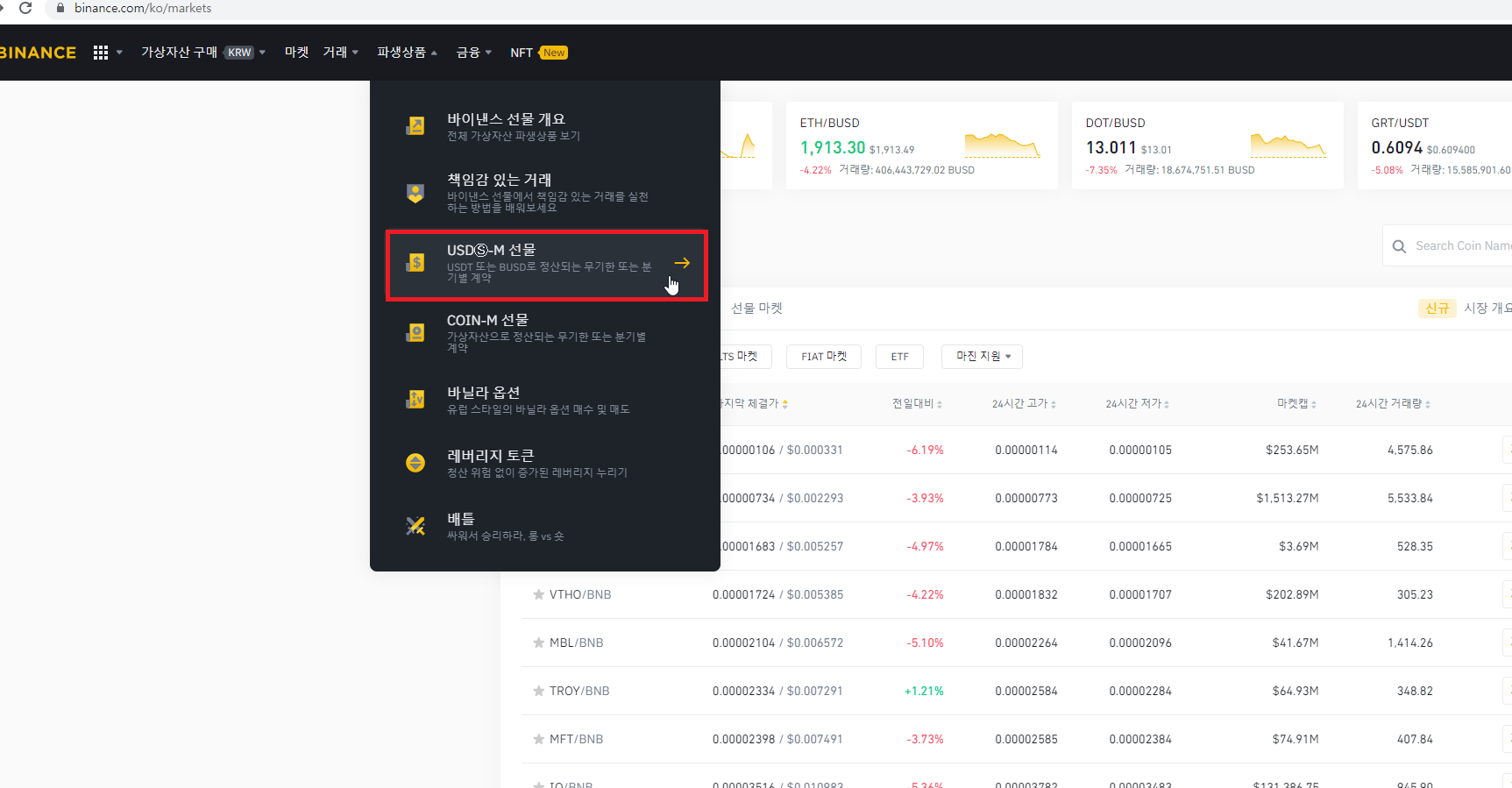Expand the 금융 dropdown menu

pyautogui.click(x=474, y=53)
